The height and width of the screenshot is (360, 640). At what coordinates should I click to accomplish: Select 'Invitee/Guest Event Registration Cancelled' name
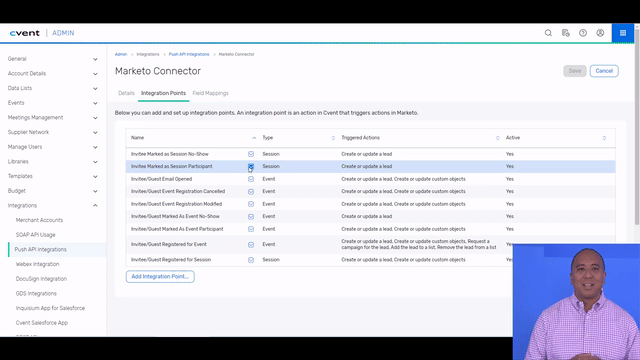(x=178, y=191)
